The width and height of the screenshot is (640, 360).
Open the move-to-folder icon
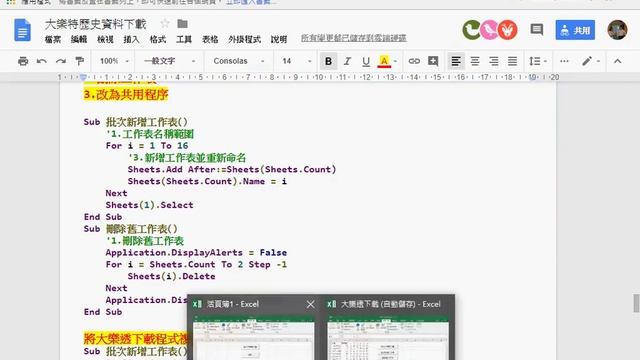(x=182, y=24)
